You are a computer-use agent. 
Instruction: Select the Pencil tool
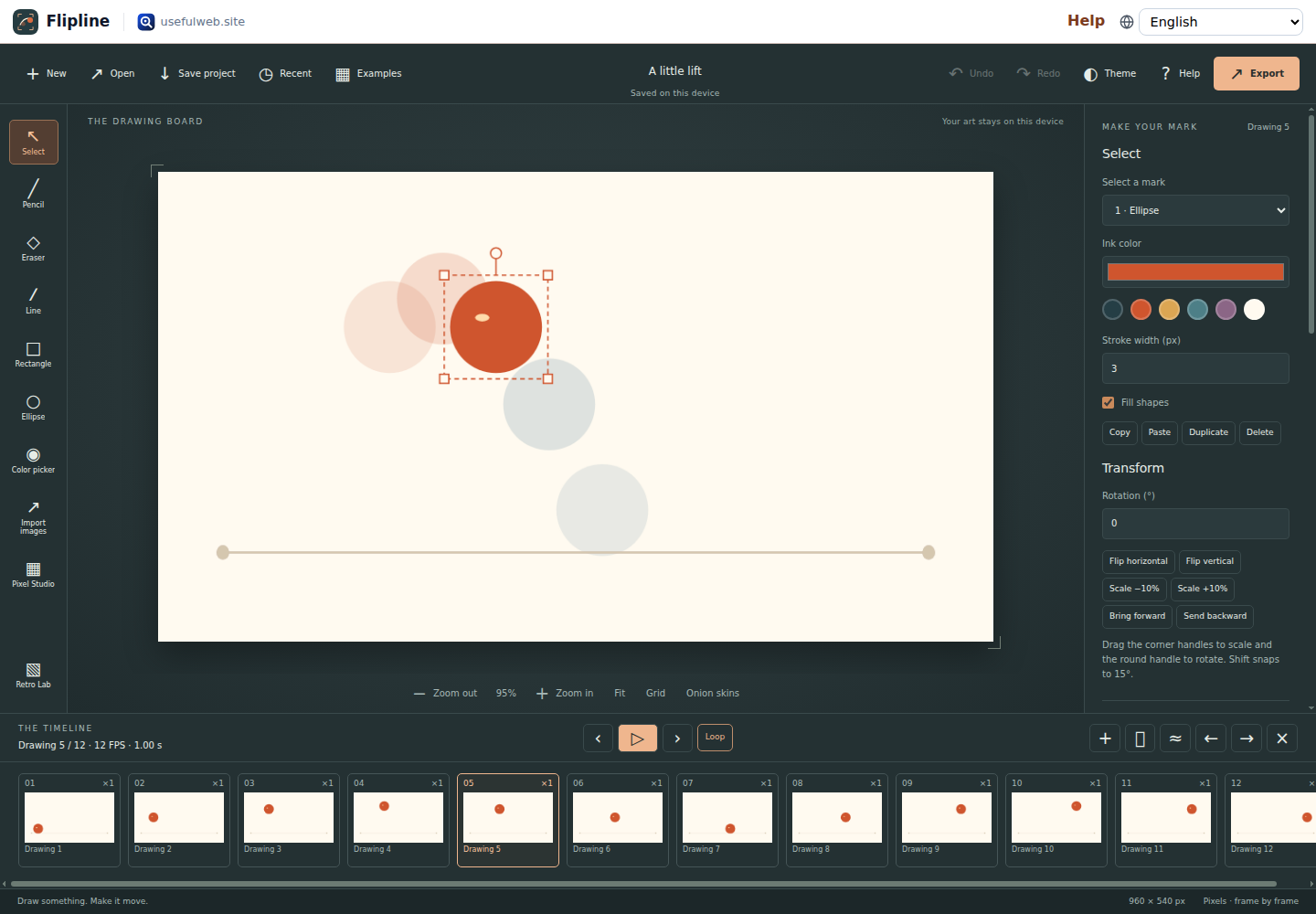pyautogui.click(x=34, y=195)
